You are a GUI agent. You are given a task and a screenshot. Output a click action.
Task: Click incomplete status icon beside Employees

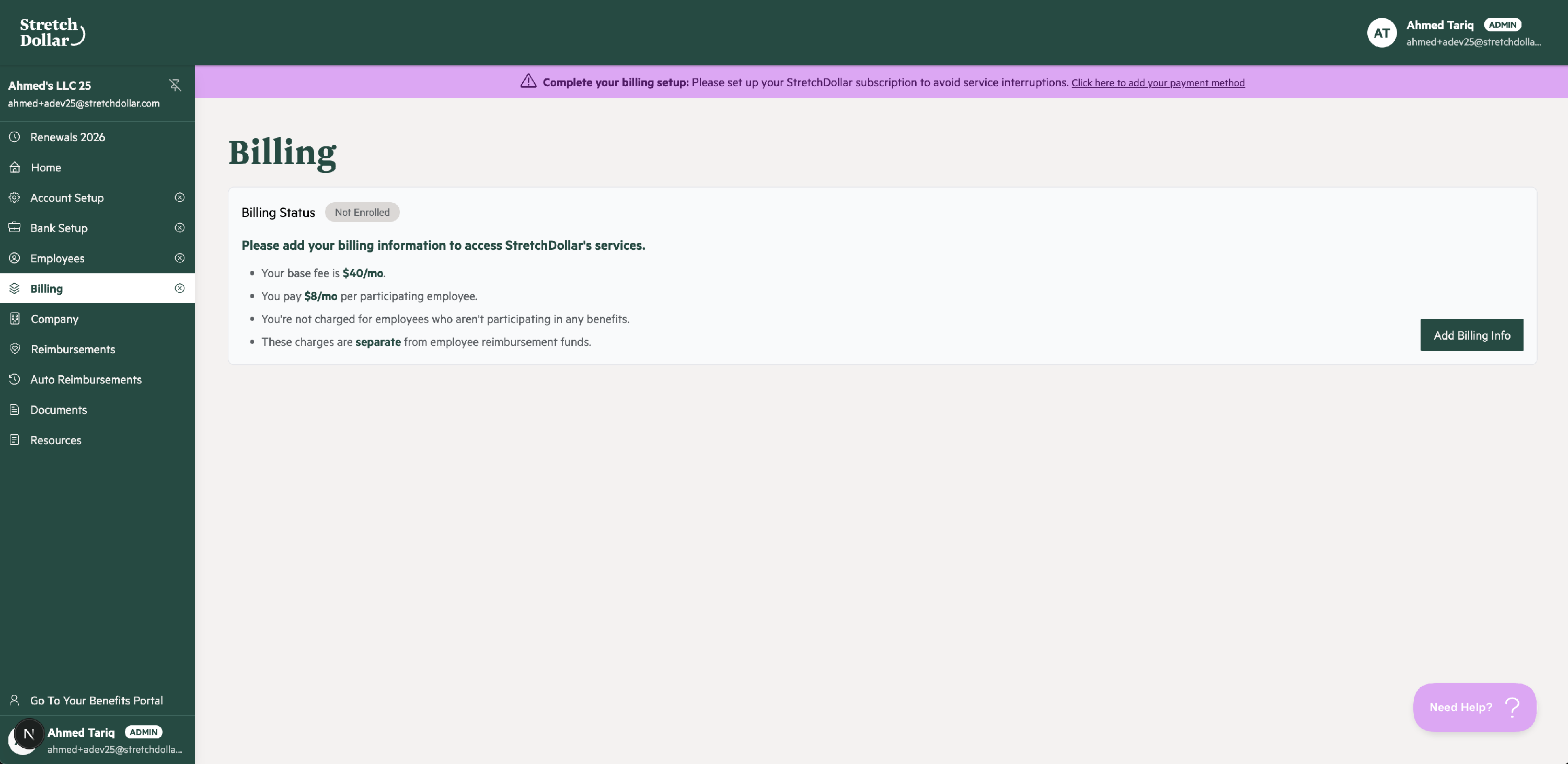click(180, 258)
